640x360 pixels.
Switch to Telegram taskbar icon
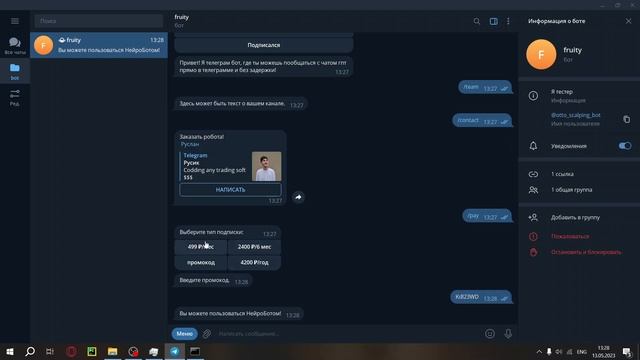[174, 351]
